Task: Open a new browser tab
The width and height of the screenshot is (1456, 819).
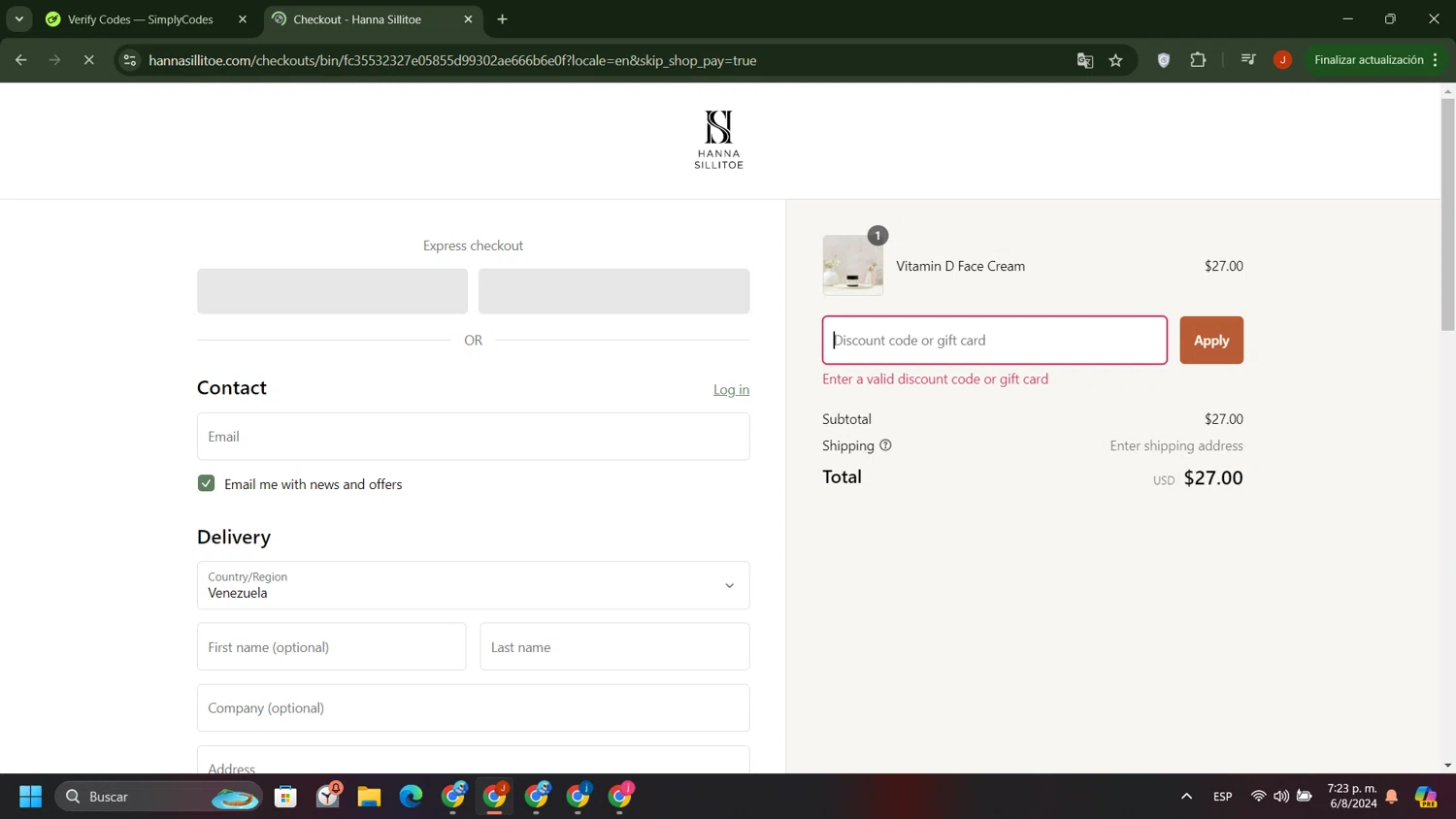Action: coord(502,19)
